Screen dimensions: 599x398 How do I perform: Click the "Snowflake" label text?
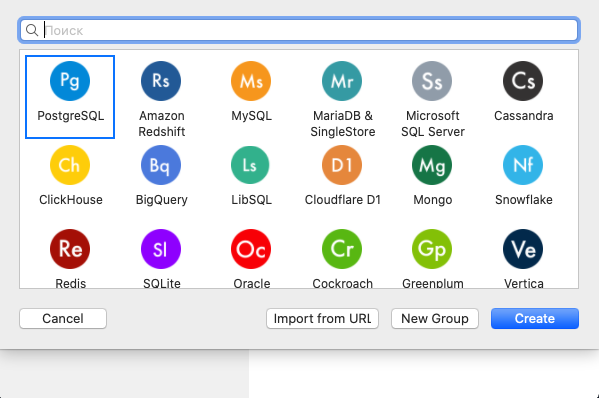524,200
